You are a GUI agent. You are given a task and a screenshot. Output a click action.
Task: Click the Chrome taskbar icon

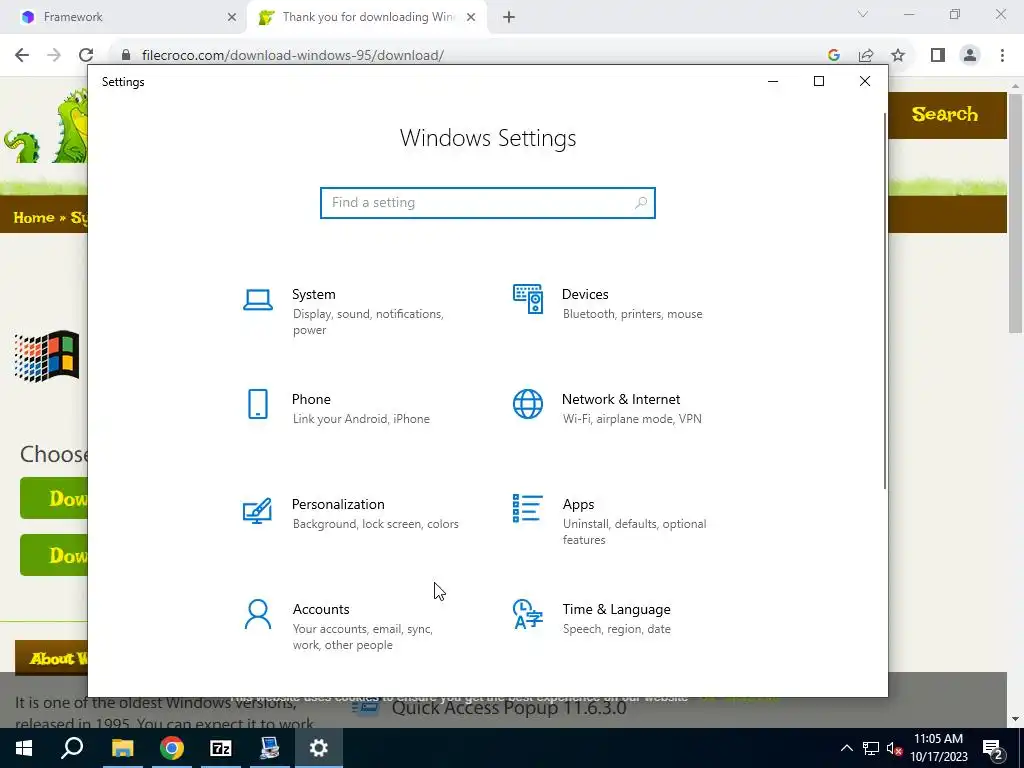tap(171, 748)
